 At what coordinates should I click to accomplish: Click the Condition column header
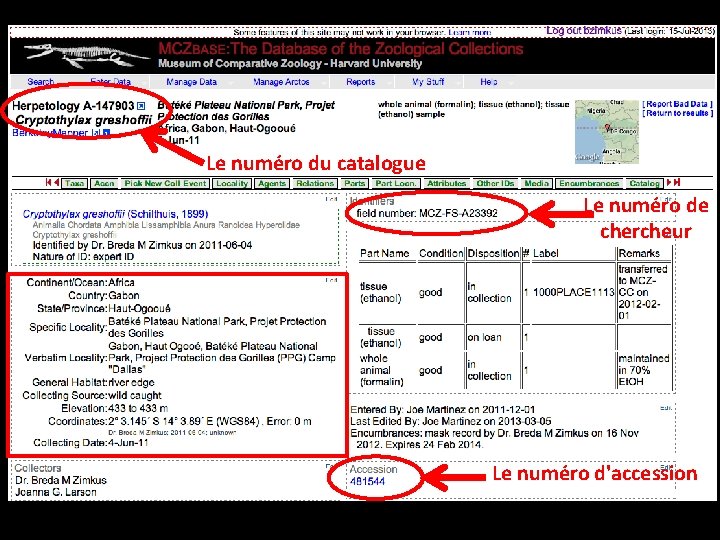click(441, 253)
